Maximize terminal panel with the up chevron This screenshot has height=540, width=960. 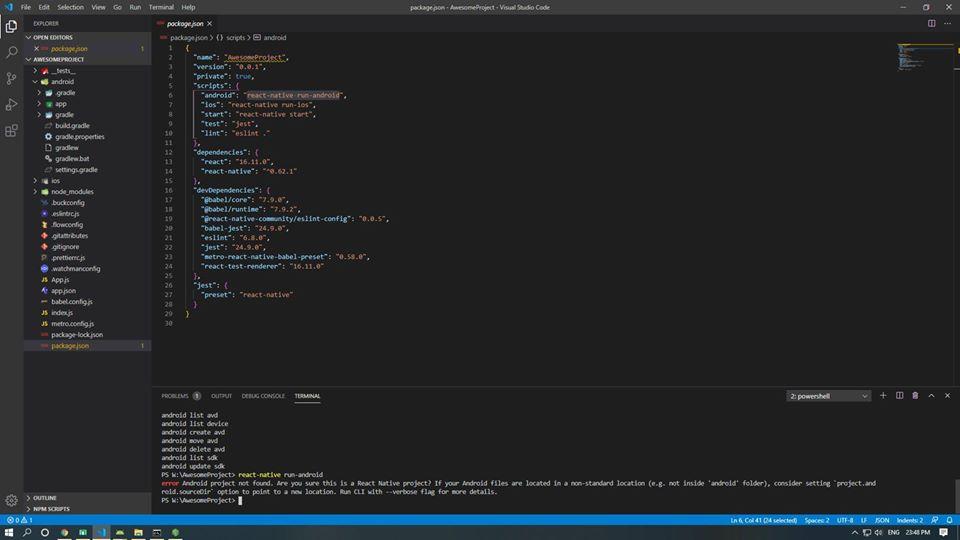932,396
